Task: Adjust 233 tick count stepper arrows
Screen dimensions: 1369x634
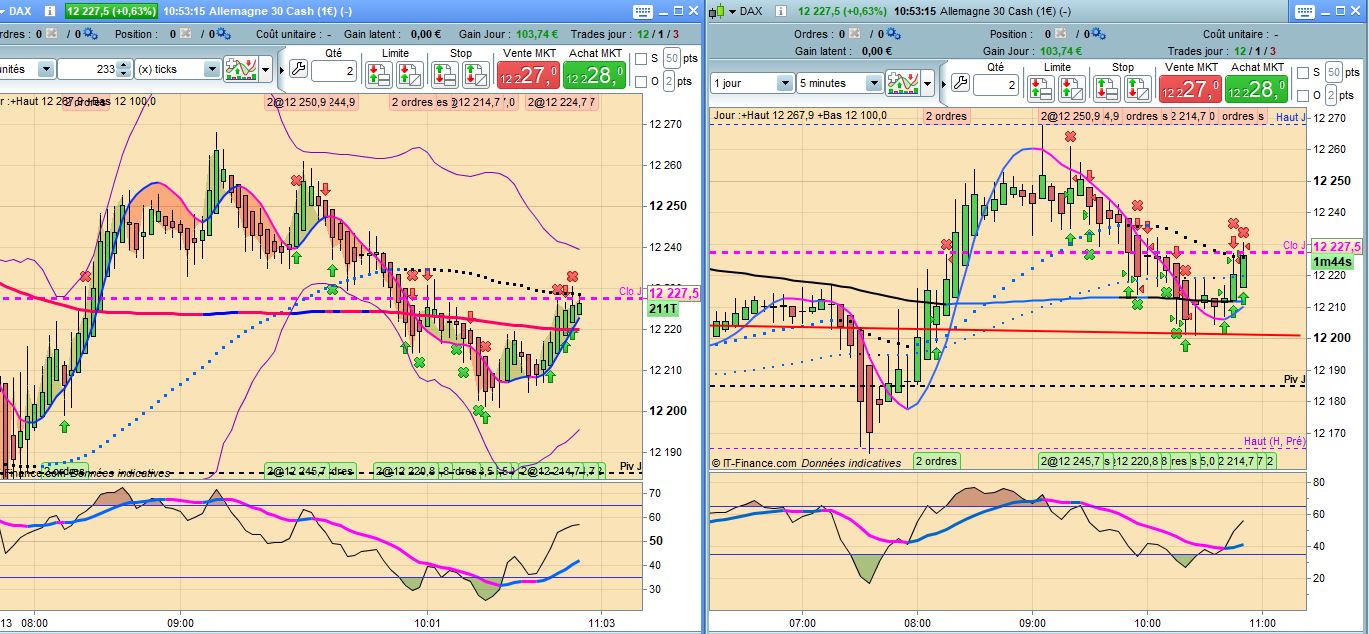Action: (x=123, y=69)
